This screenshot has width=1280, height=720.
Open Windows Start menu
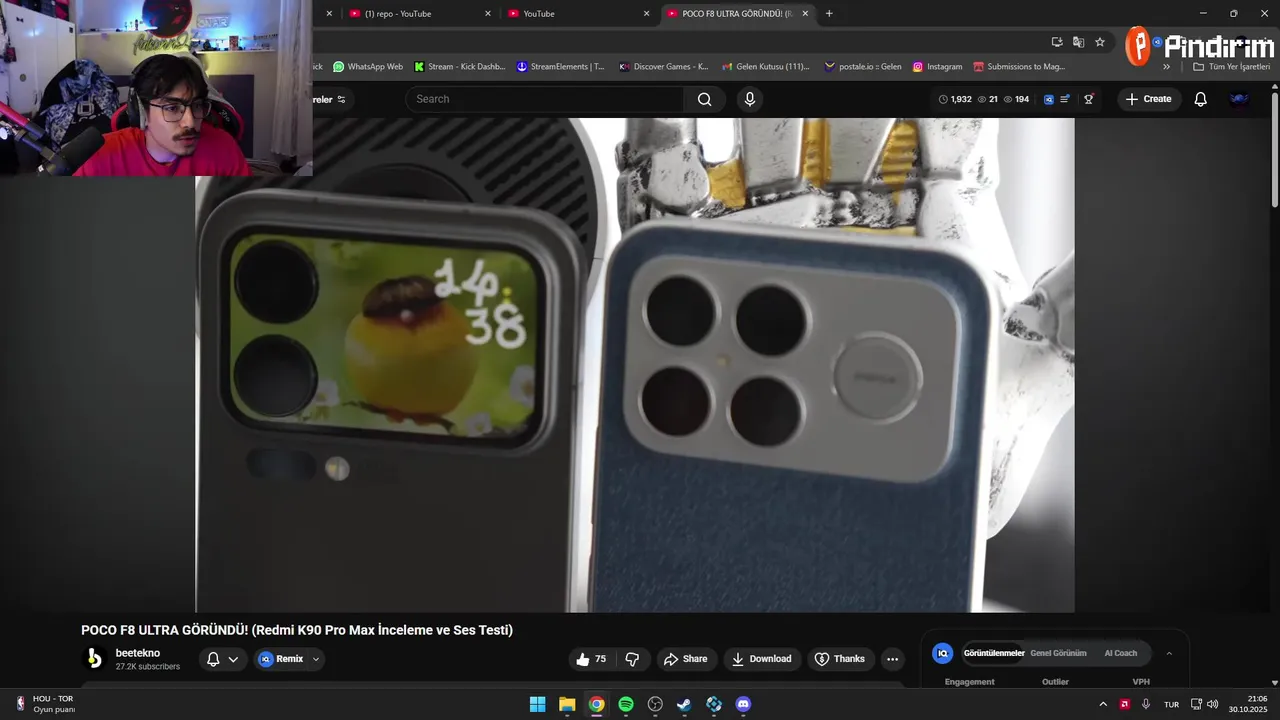pos(537,704)
